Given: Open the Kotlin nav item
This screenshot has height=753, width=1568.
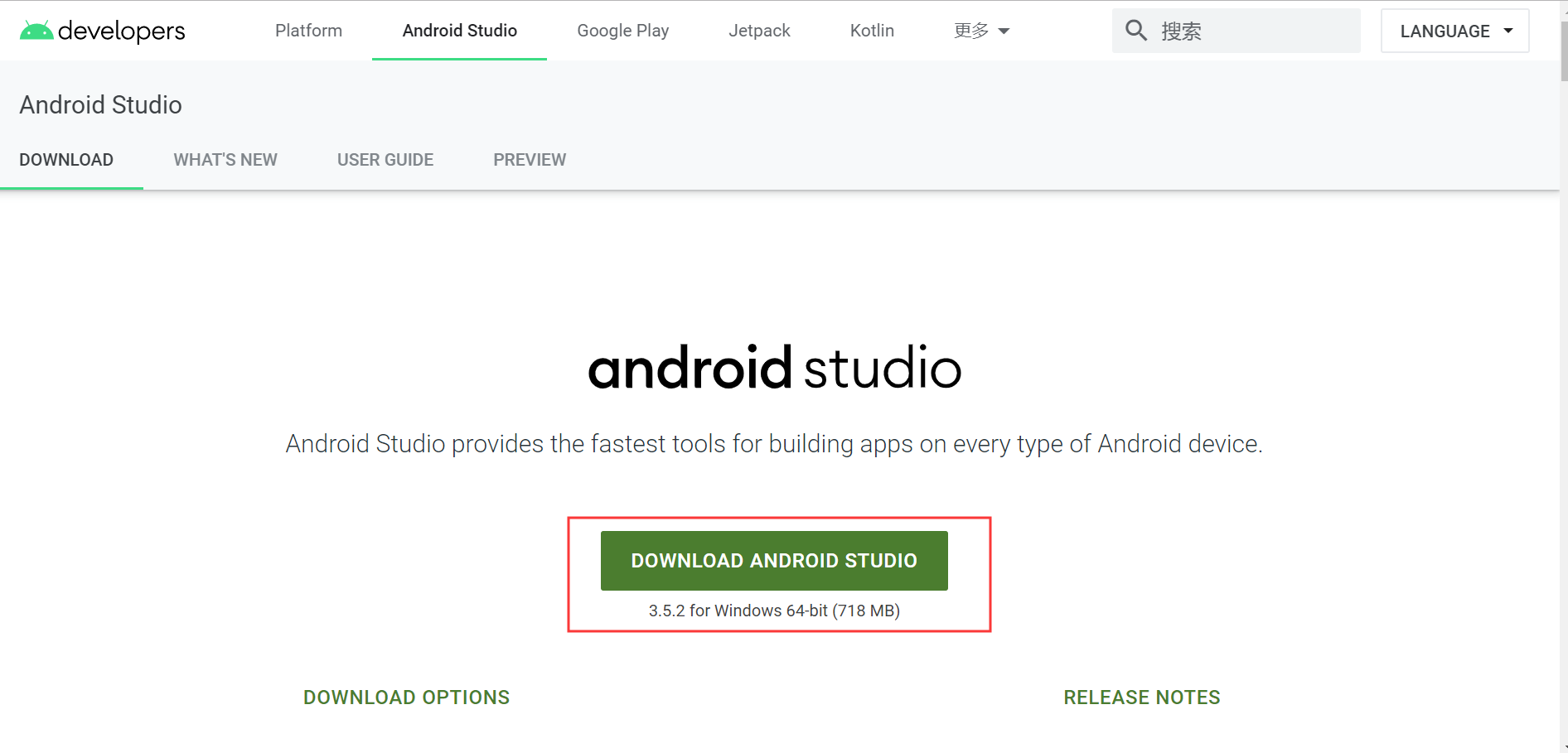Looking at the screenshot, I should click(x=872, y=31).
